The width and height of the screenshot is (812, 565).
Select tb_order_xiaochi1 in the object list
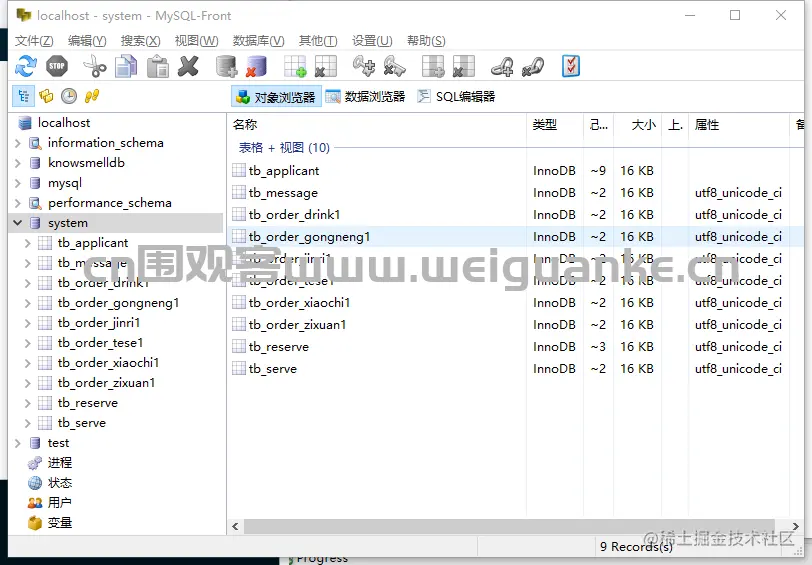pyautogui.click(x=299, y=303)
